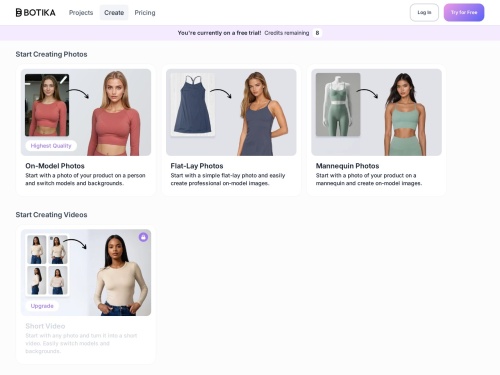Click the Flat-Lay Photos description text
Viewport: 500px width, 375px height.
(x=228, y=179)
